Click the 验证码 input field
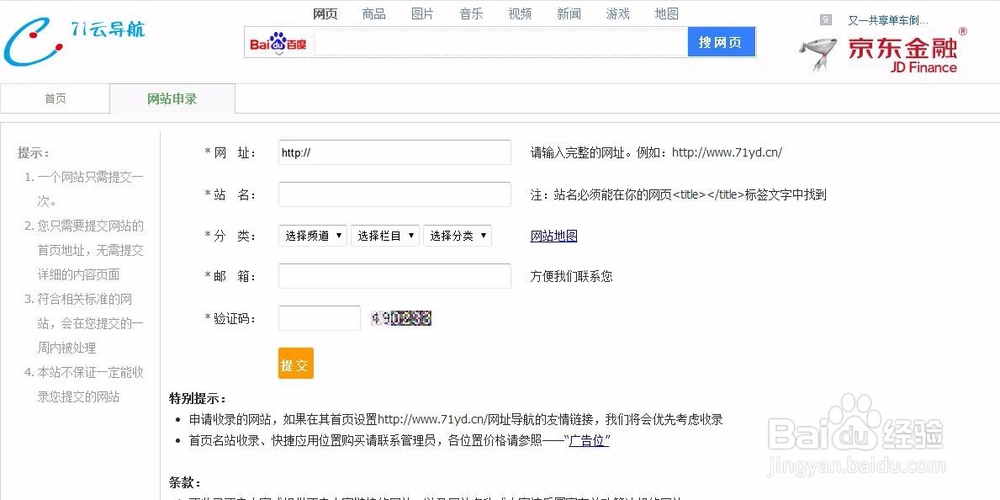 click(x=320, y=318)
